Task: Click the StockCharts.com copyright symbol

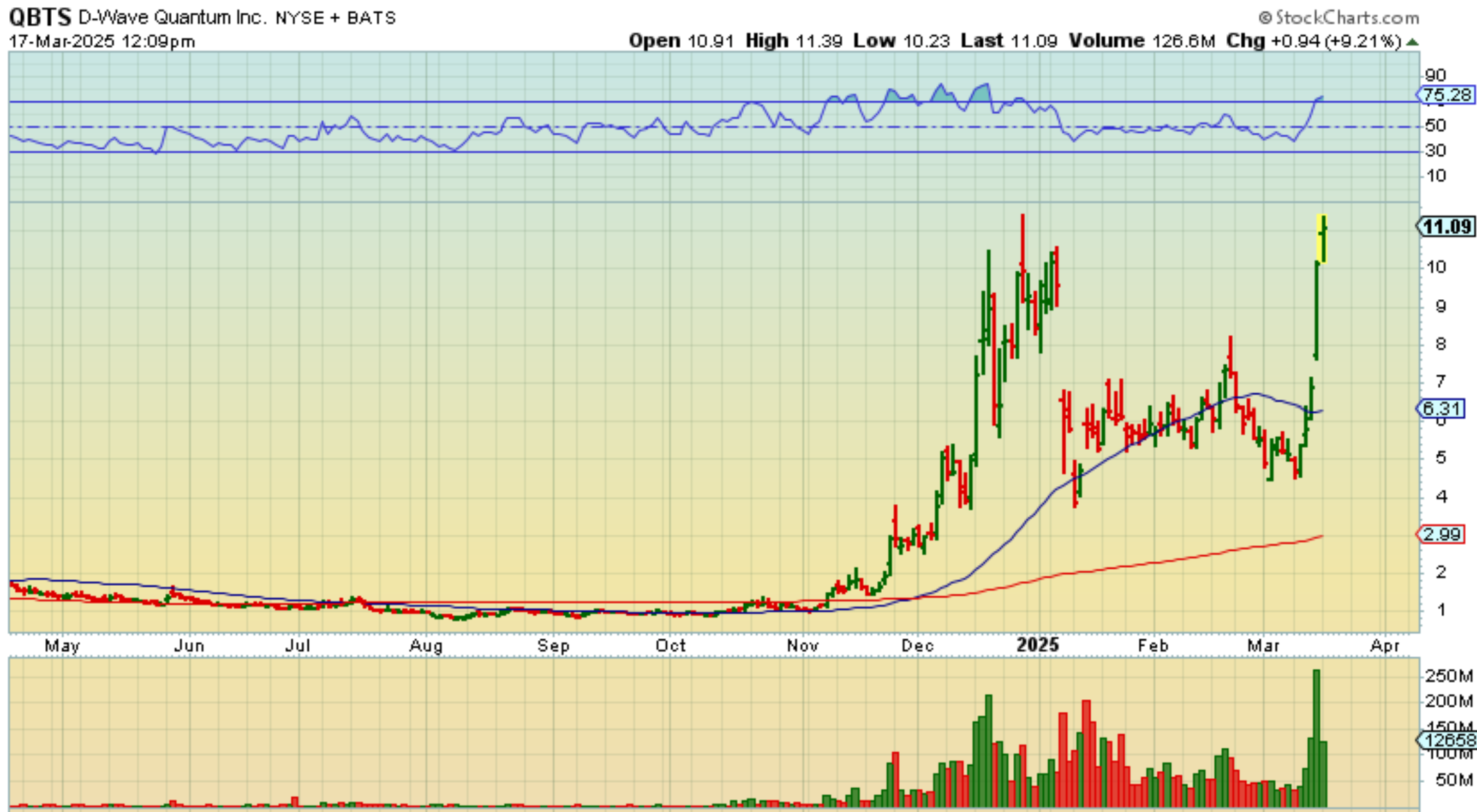Action: click(x=1264, y=17)
